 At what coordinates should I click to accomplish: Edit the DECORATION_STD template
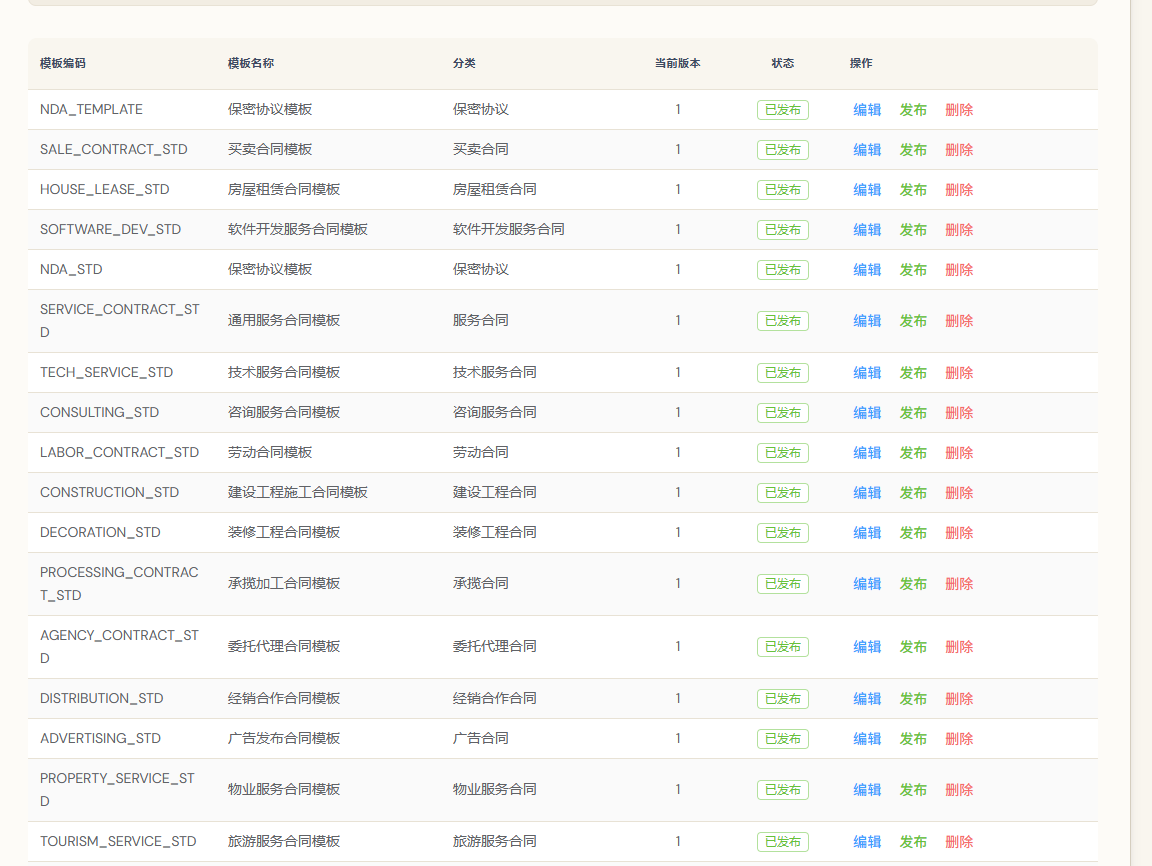pyautogui.click(x=867, y=533)
